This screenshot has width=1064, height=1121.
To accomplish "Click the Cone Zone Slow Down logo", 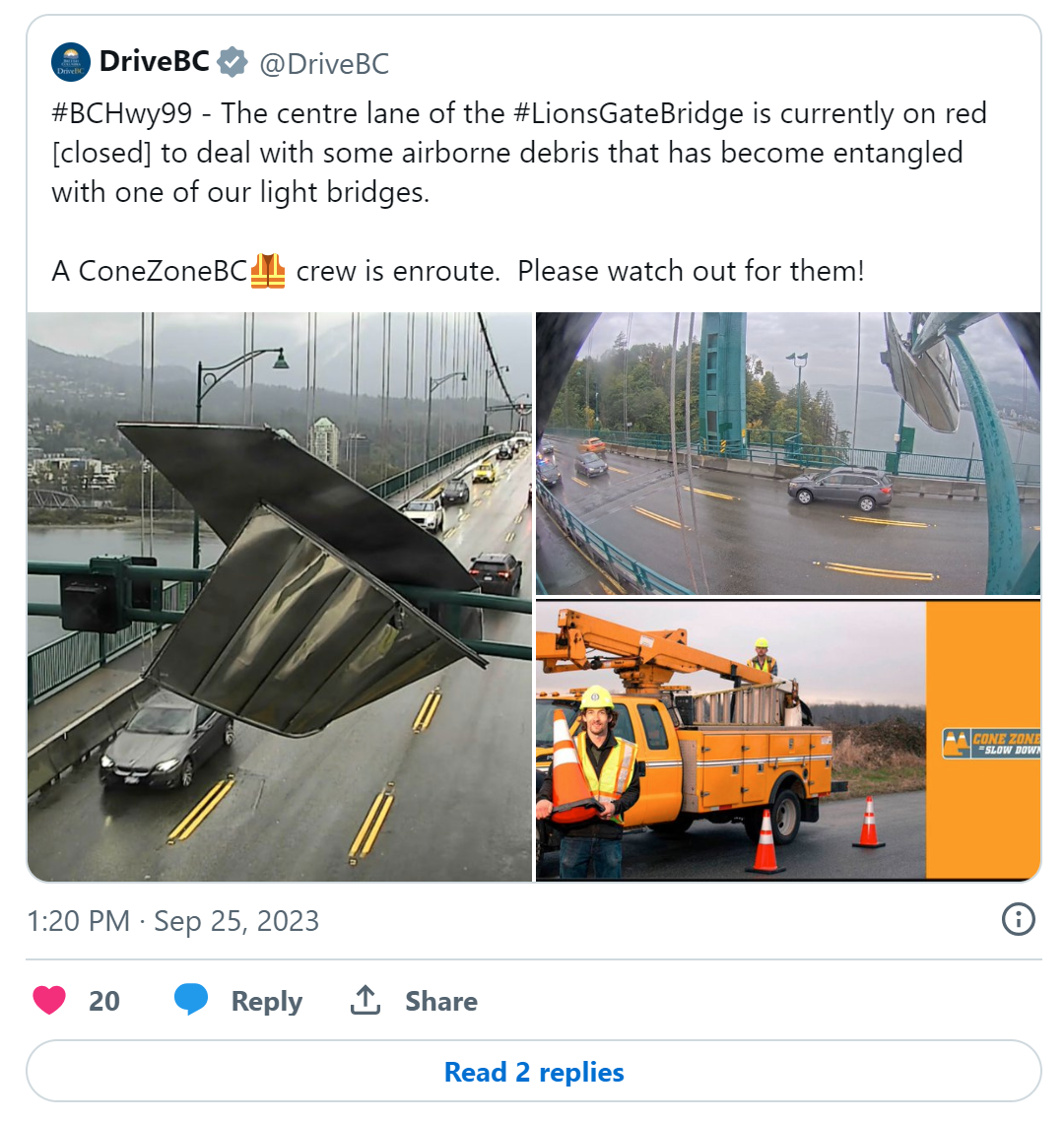I will click(x=991, y=744).
